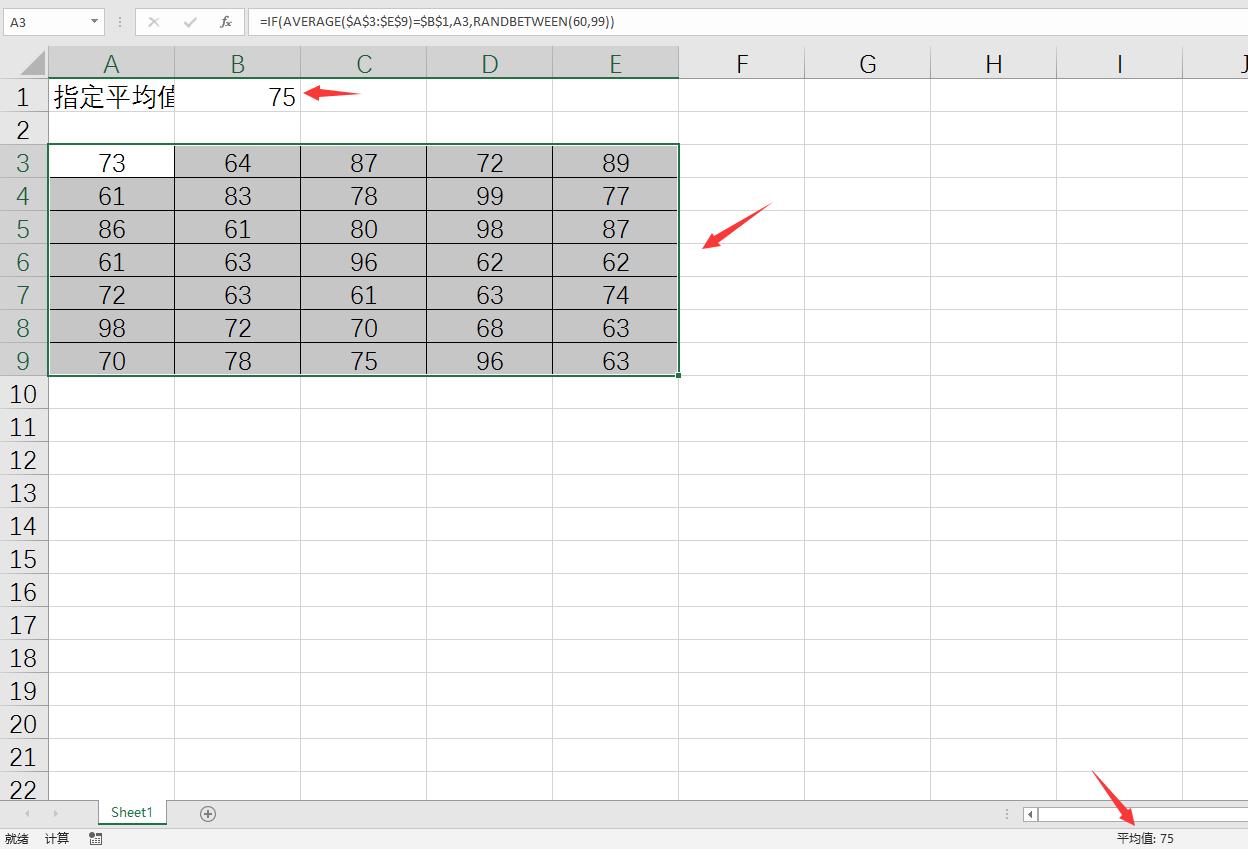Select column C header
Image resolution: width=1248 pixels, height=849 pixels.
363,63
